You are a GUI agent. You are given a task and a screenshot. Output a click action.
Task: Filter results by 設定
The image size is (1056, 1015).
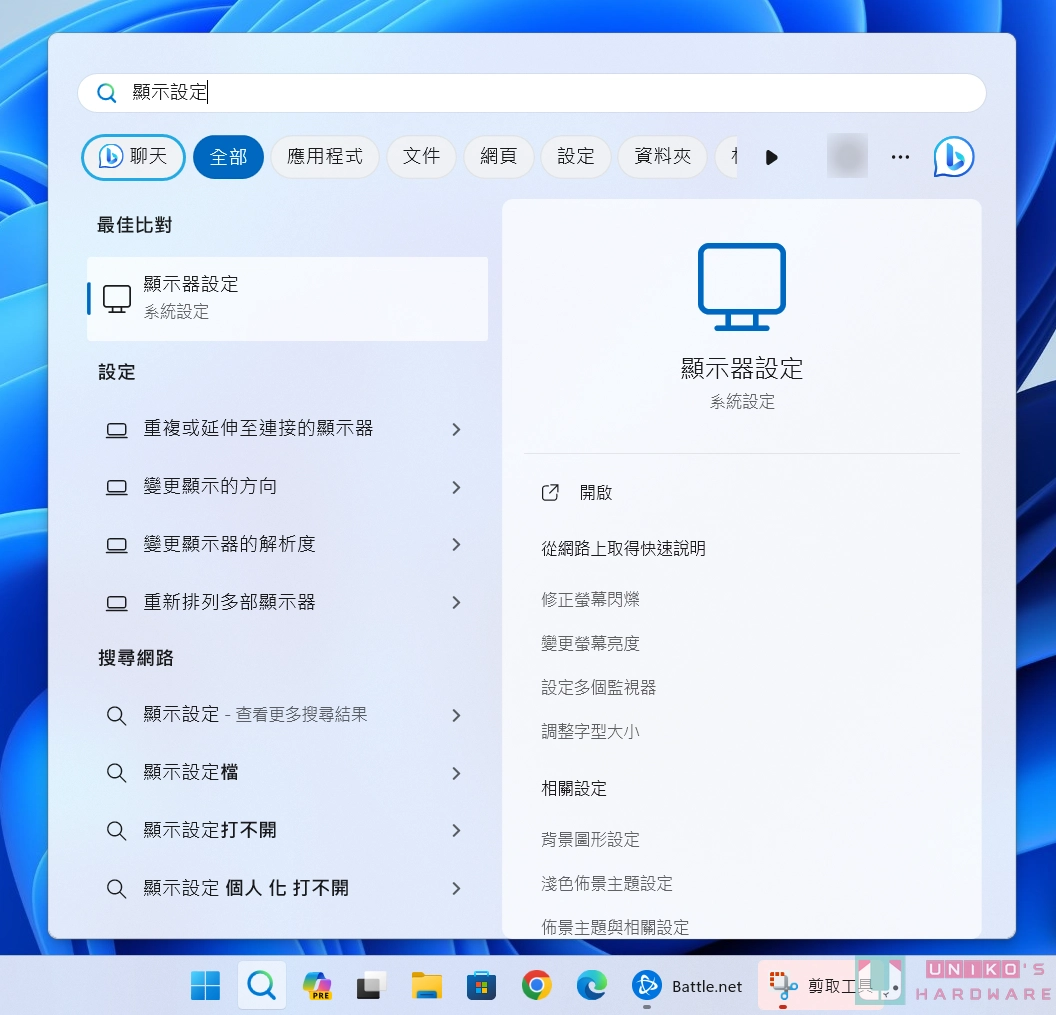[x=576, y=157]
